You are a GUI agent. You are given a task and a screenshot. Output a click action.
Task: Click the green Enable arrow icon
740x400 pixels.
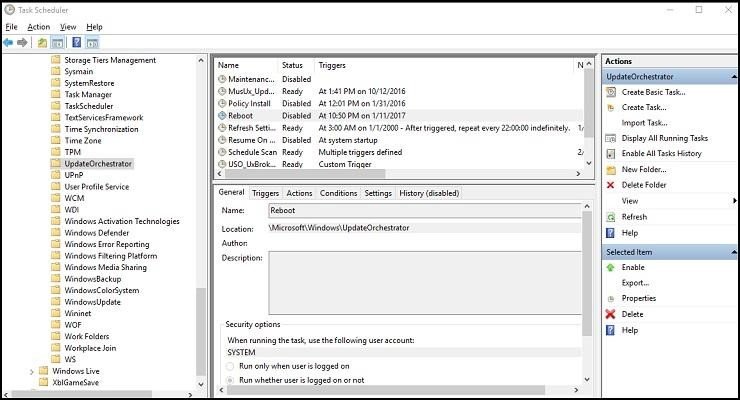(x=610, y=267)
